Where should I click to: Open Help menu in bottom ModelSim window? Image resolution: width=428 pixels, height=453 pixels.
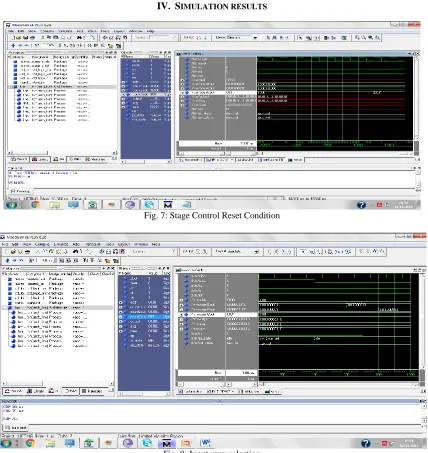tap(156, 244)
